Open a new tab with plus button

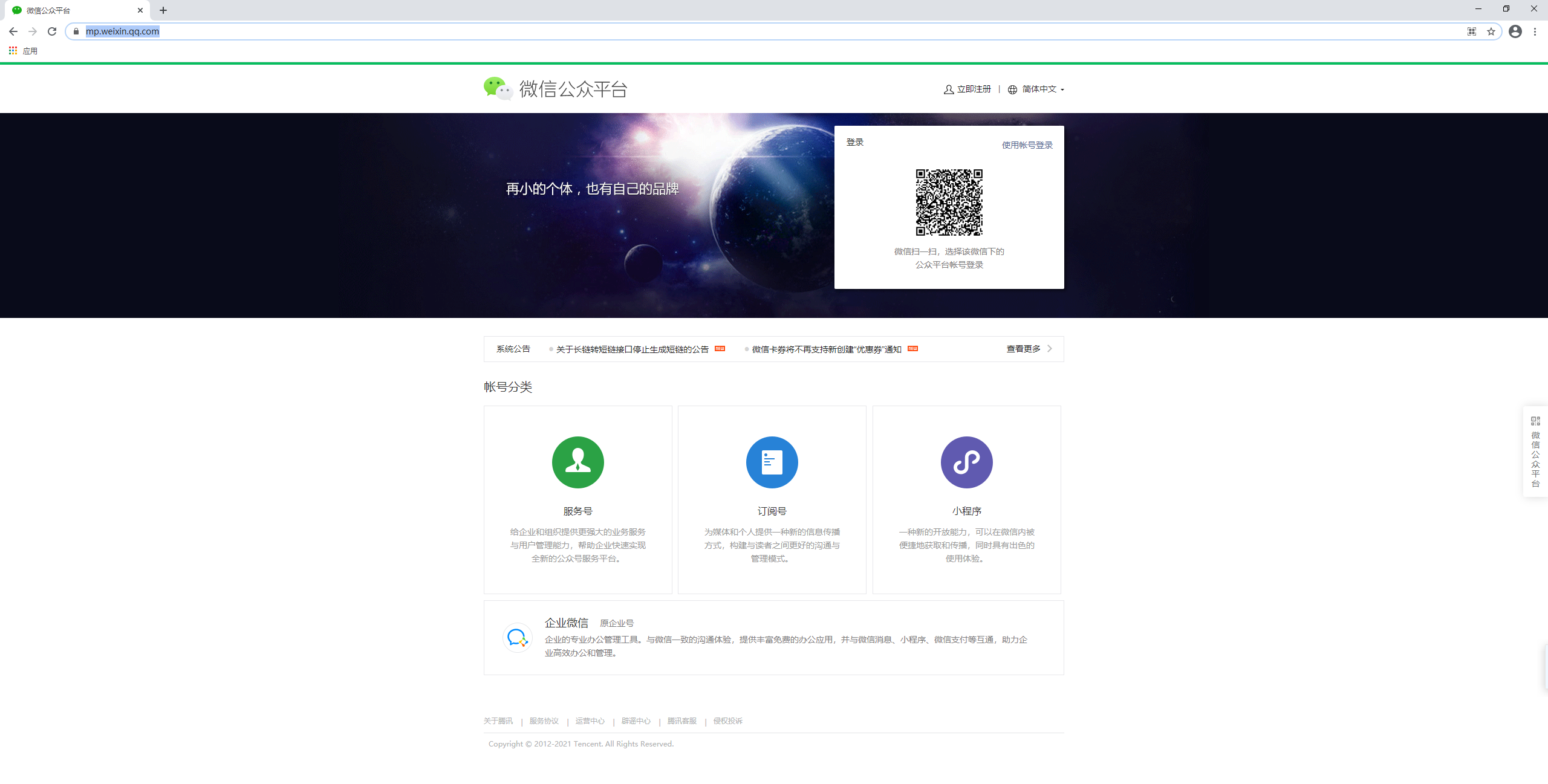[x=163, y=10]
